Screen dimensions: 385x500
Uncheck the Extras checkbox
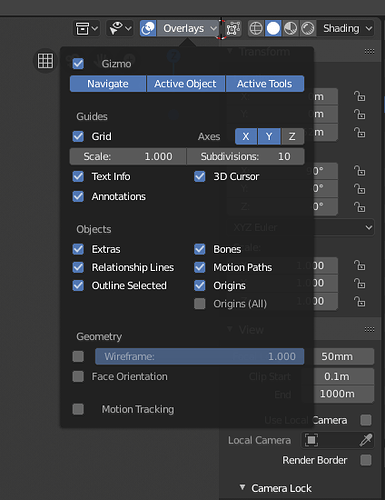(78, 249)
